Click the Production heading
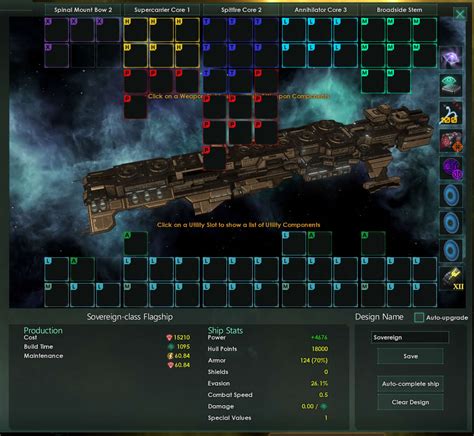Viewport: 474px width, 436px height. click(x=43, y=330)
